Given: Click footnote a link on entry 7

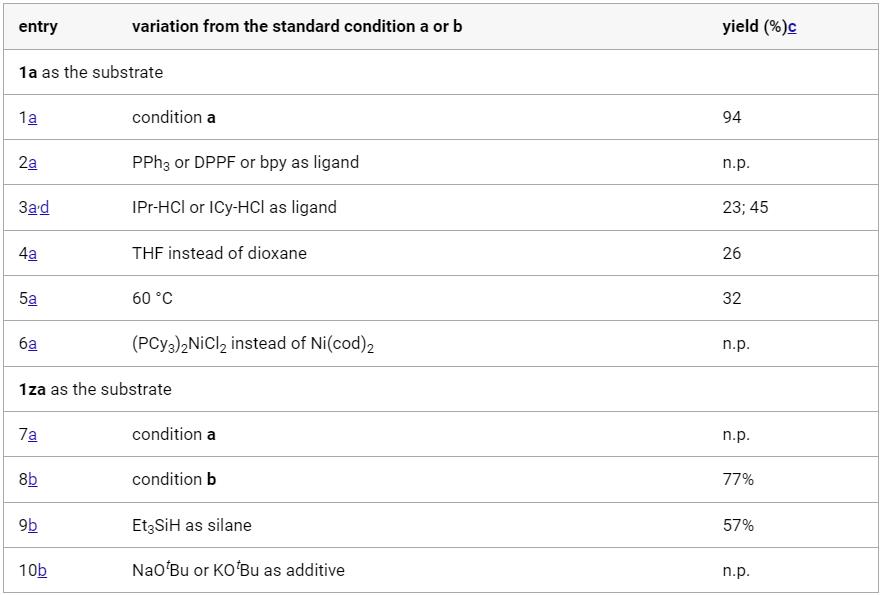Looking at the screenshot, I should click(33, 435).
